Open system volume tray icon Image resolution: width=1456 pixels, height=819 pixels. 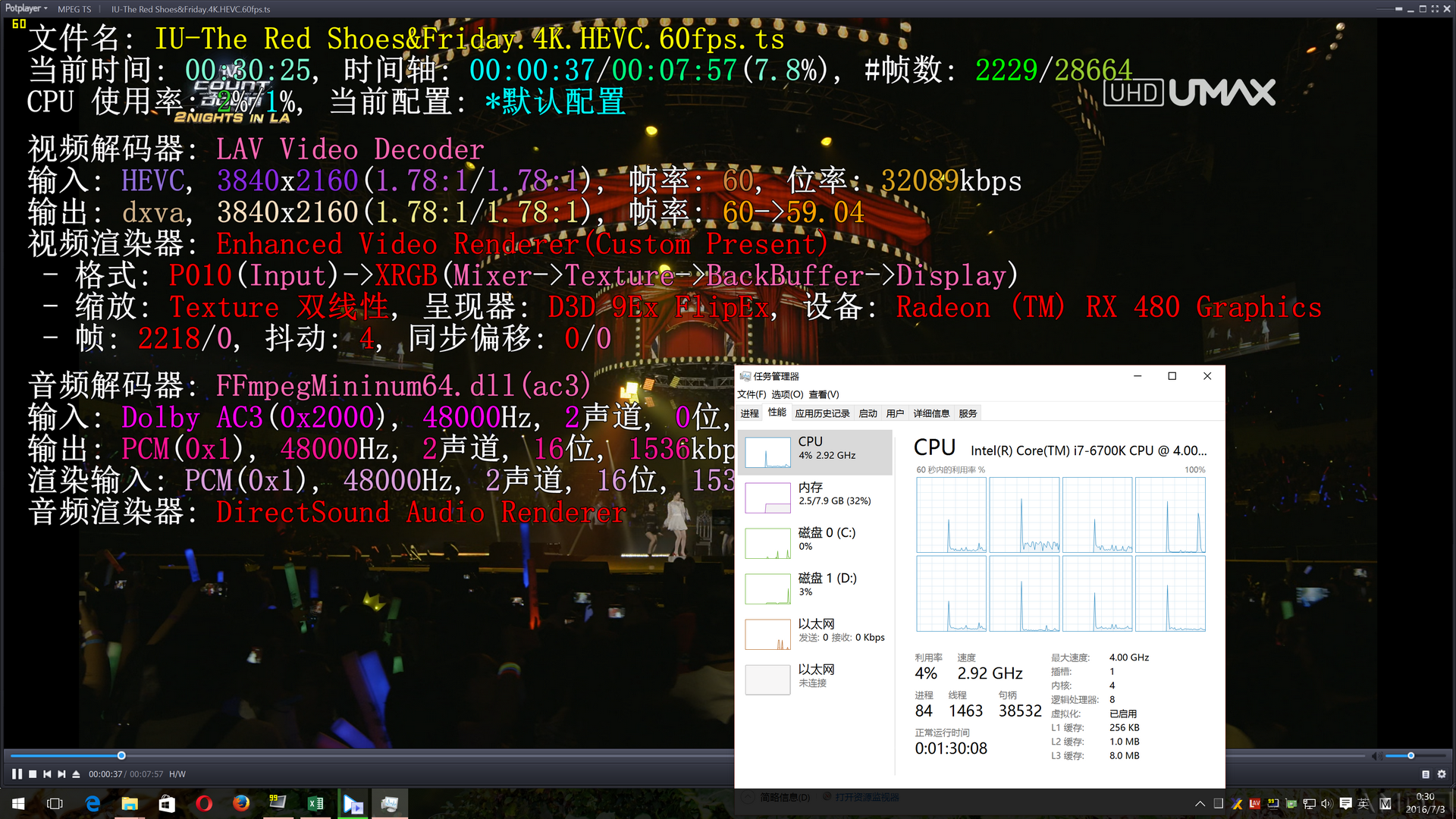tap(1326, 804)
